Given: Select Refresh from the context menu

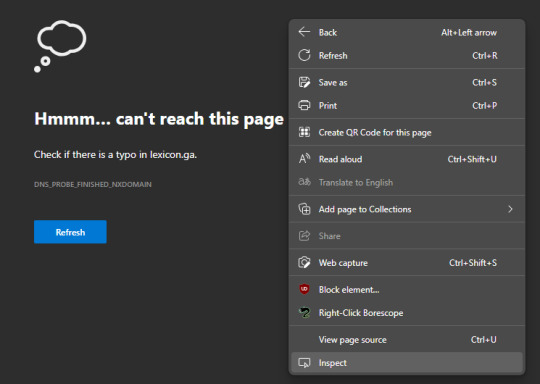Looking at the screenshot, I should (x=407, y=55).
